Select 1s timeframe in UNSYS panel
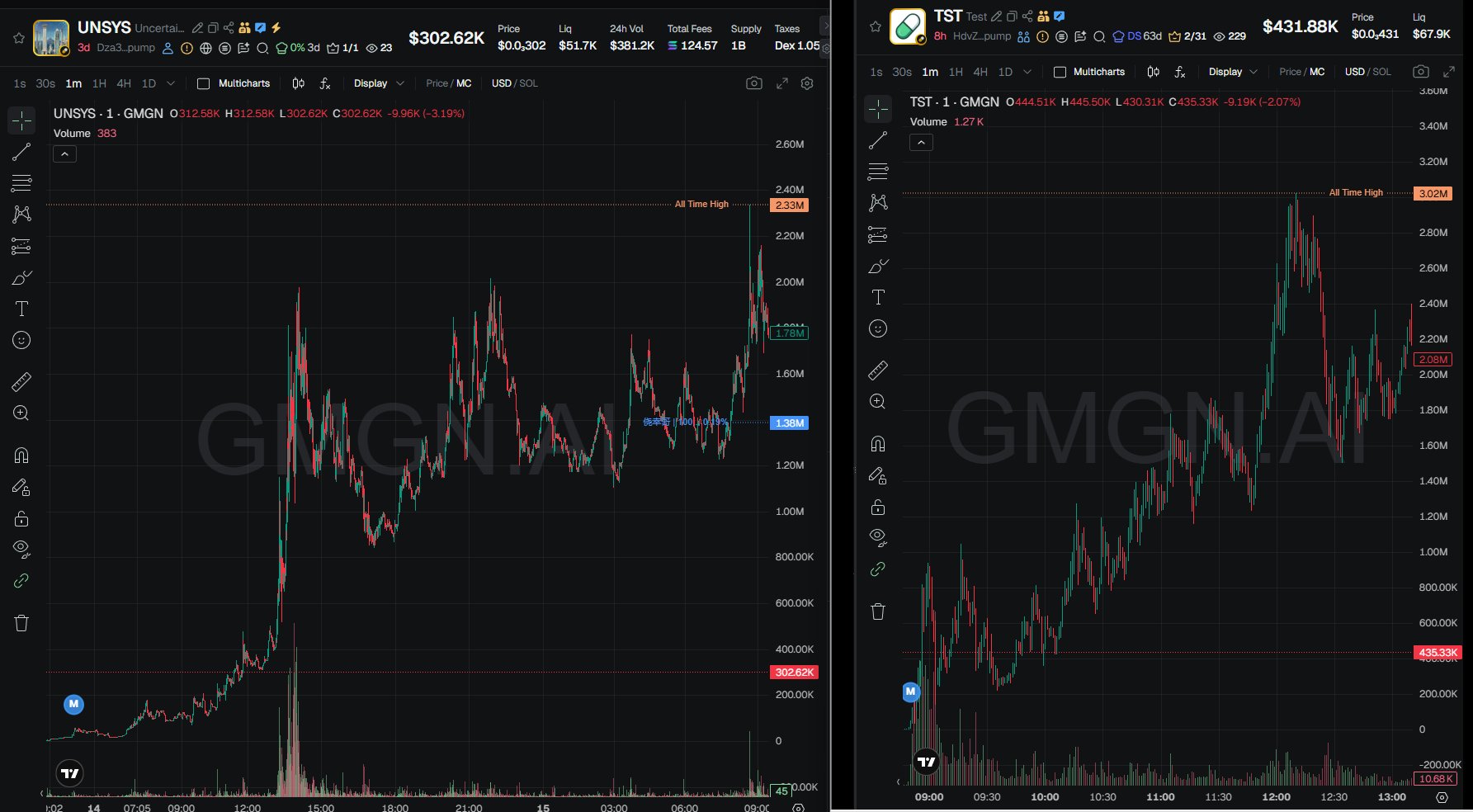The height and width of the screenshot is (812, 1473). [x=20, y=83]
